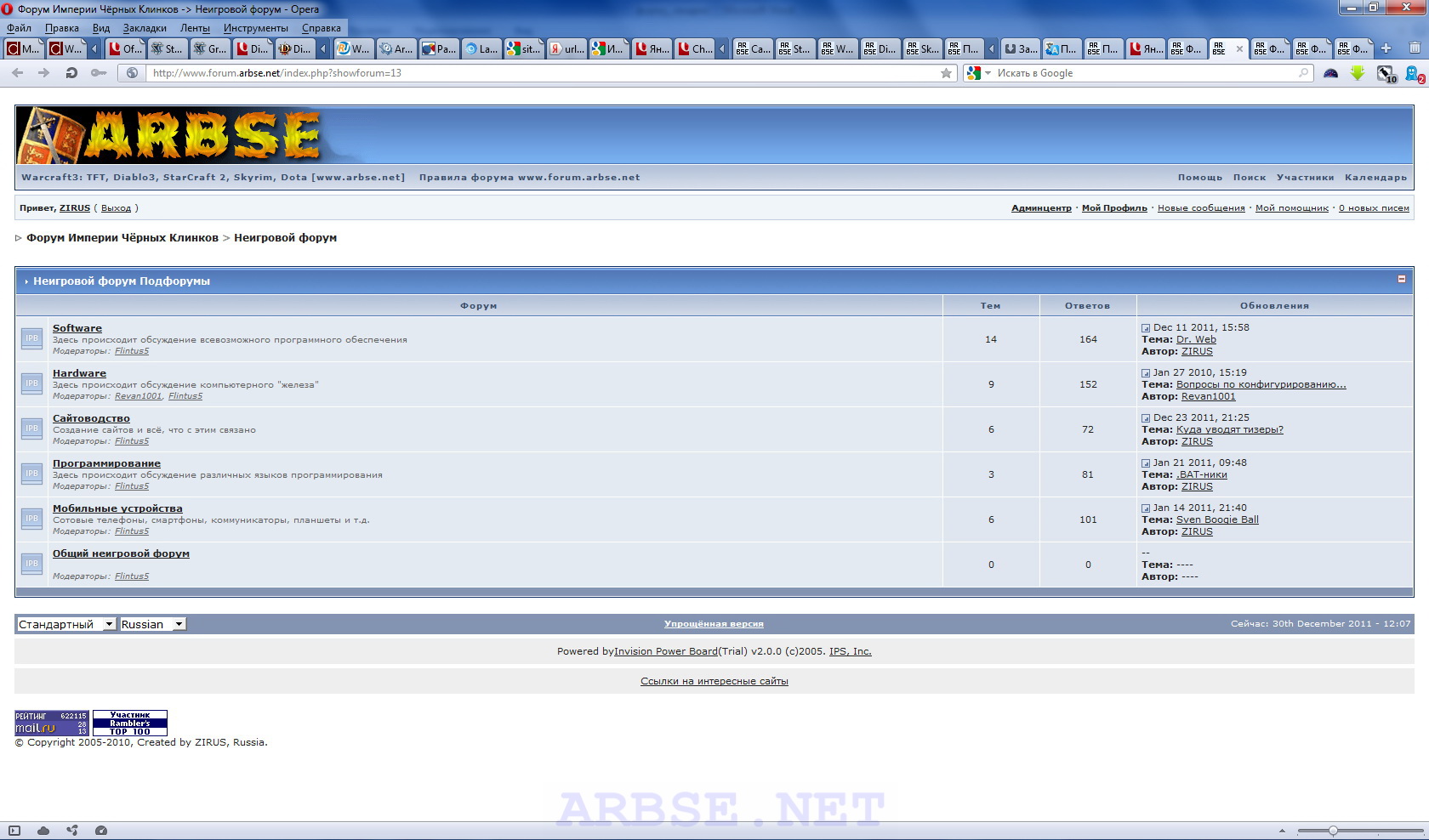Image resolution: width=1429 pixels, height=840 pixels.
Task: Click the mail.ru rating counter banner
Action: click(x=52, y=723)
